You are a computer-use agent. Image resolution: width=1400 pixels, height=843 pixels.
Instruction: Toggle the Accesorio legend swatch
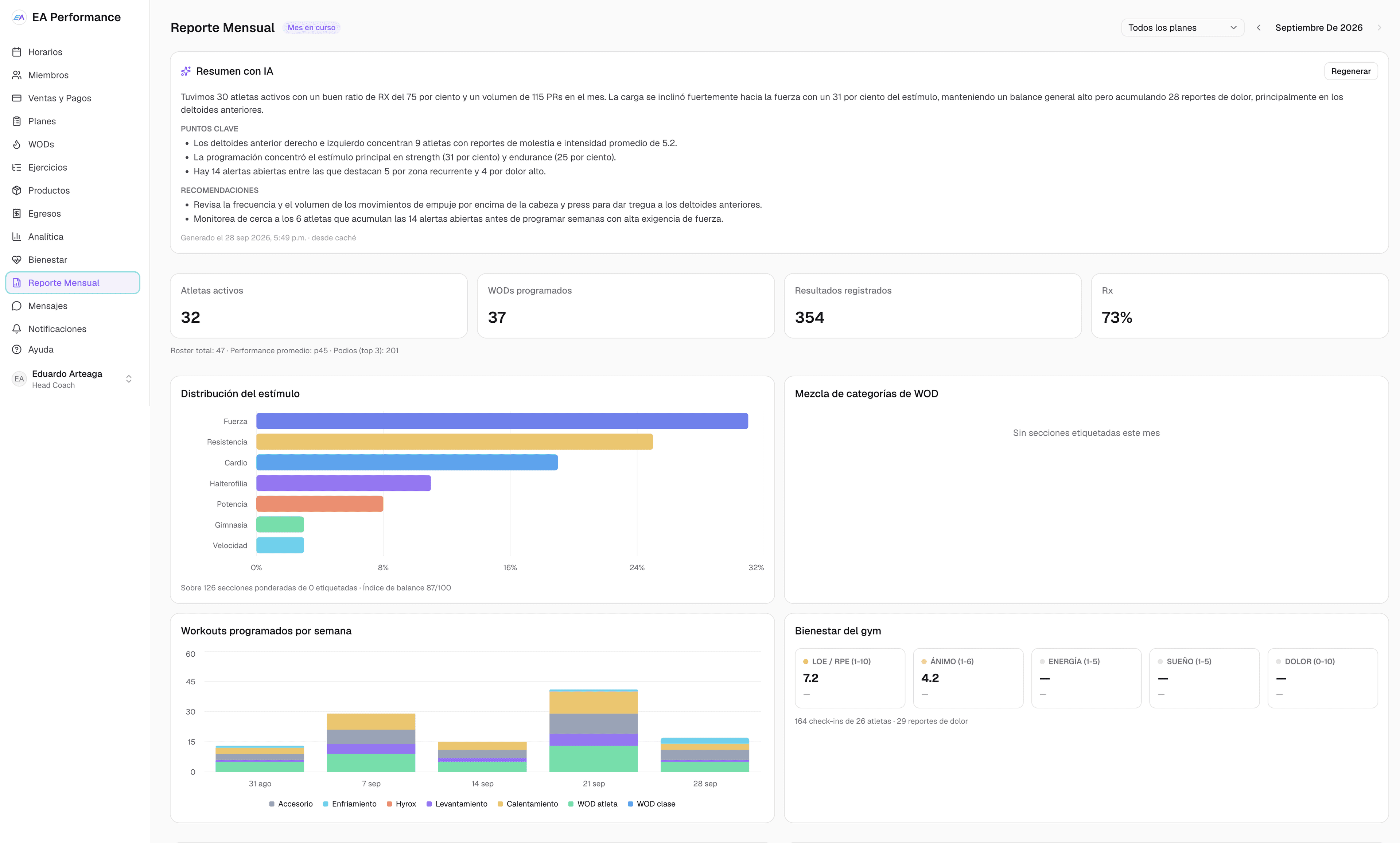[x=272, y=804]
